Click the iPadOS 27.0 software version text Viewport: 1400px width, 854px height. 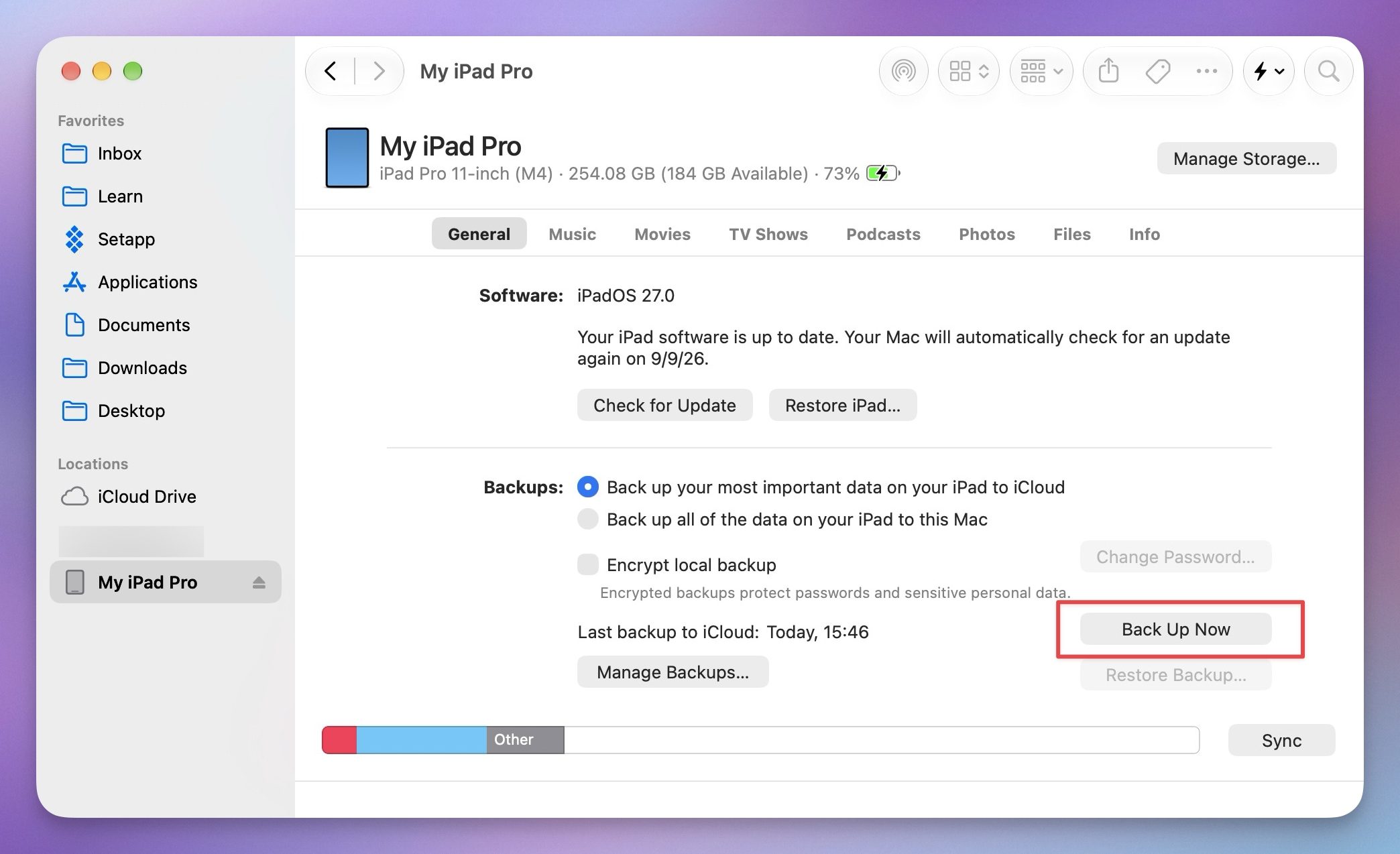(626, 296)
